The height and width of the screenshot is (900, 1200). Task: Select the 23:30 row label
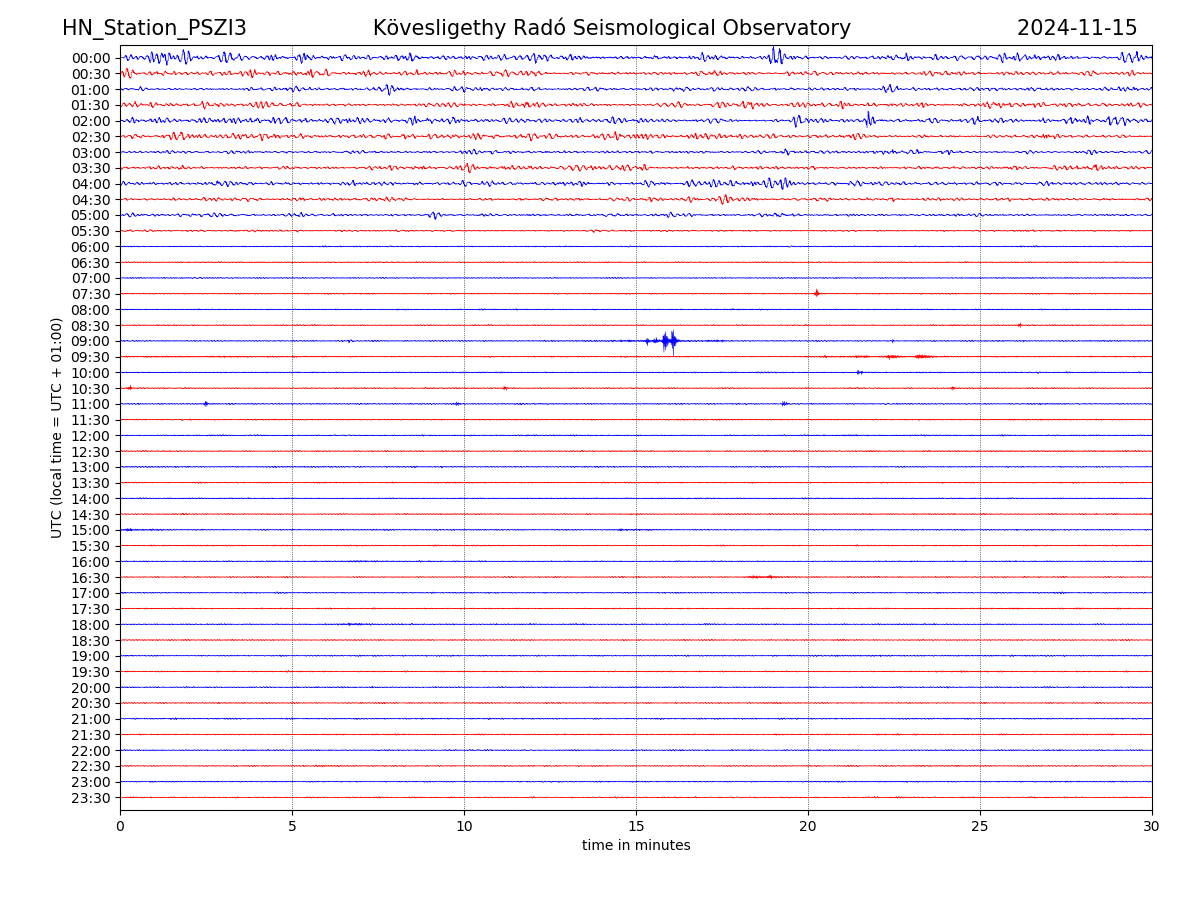point(90,798)
